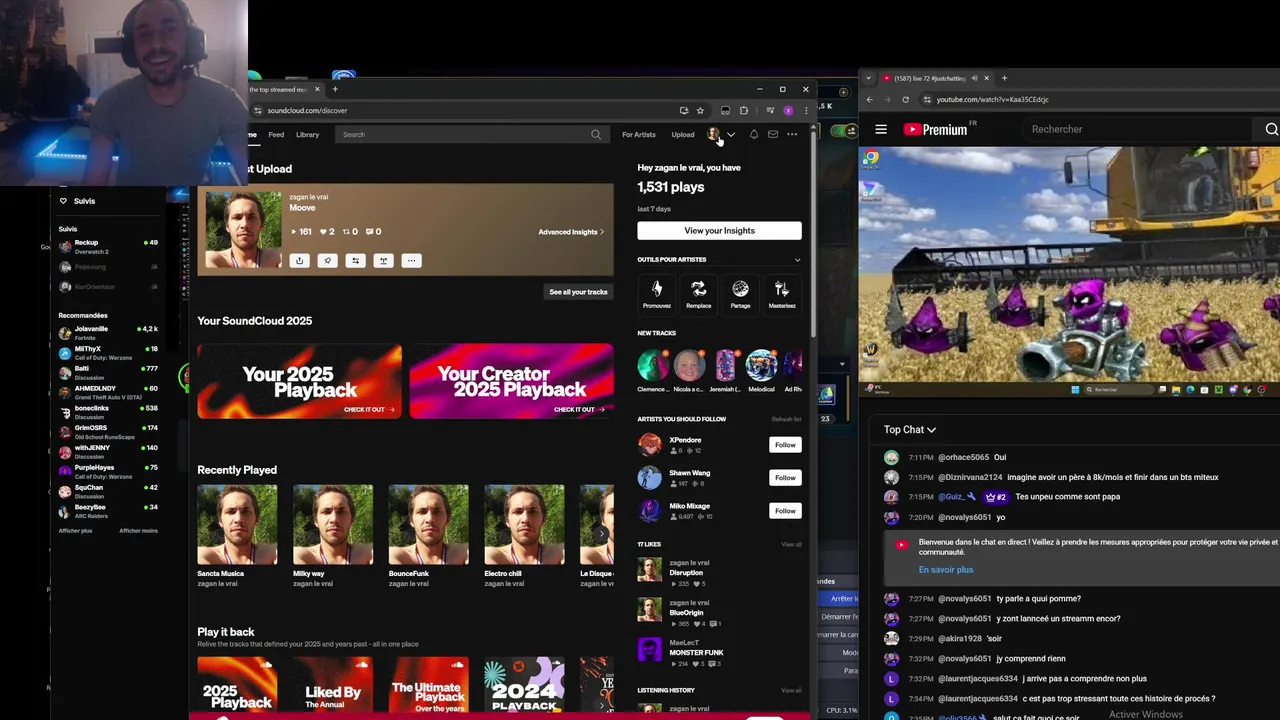The height and width of the screenshot is (720, 1280).
Task: Click YouTube search magnifier button
Action: point(1271,129)
